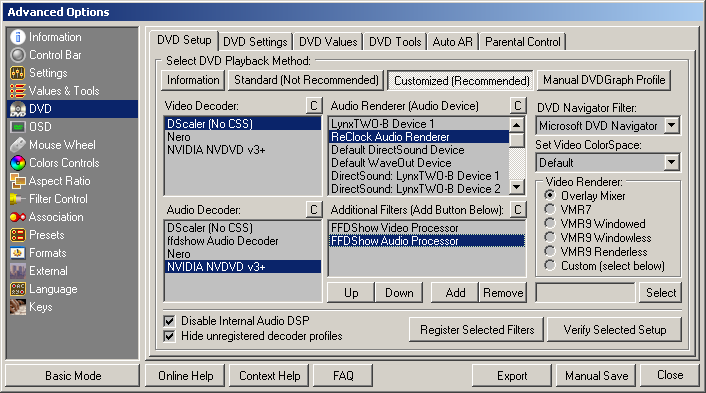
Task: Click Add filter button
Action: click(455, 293)
